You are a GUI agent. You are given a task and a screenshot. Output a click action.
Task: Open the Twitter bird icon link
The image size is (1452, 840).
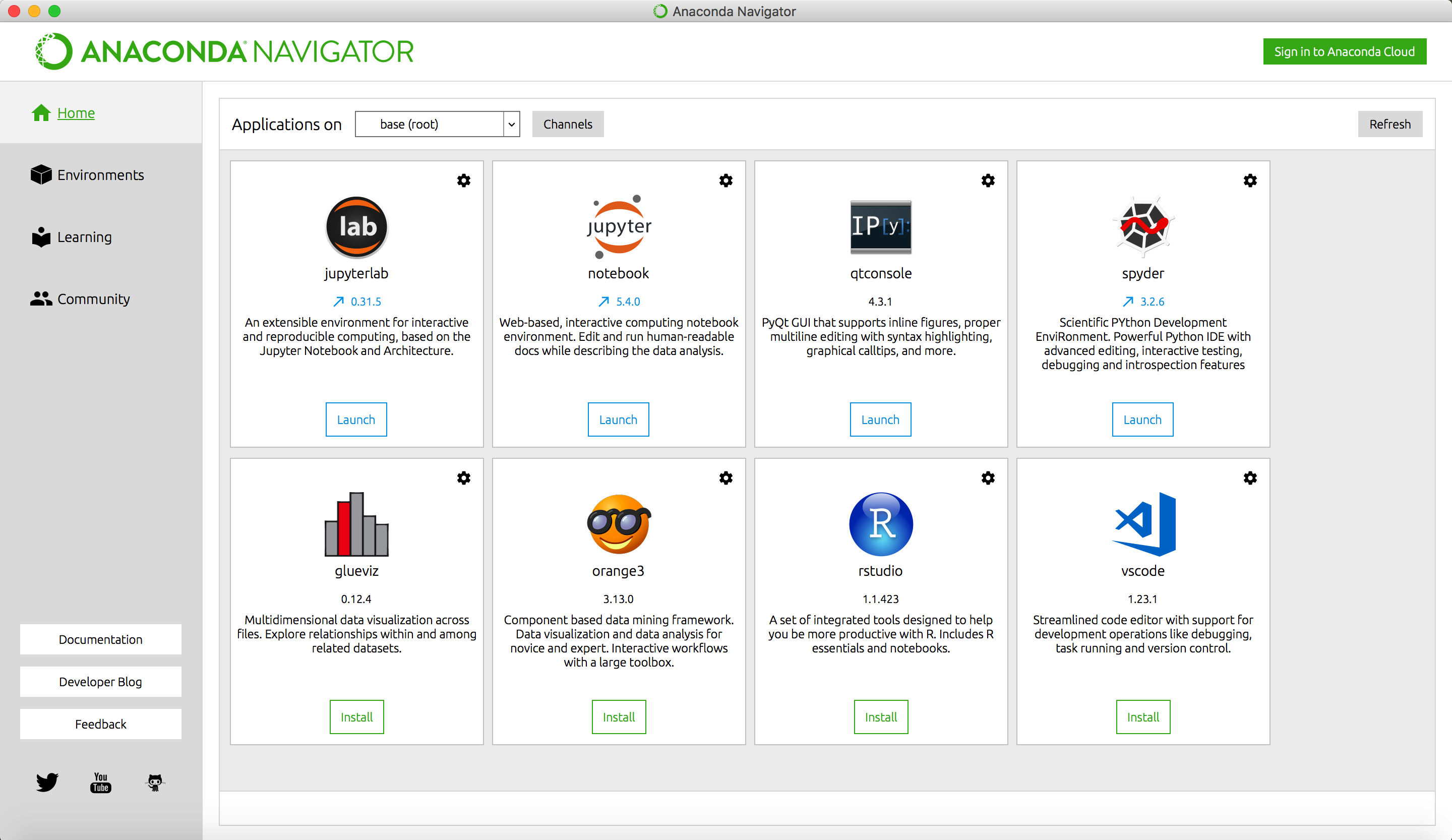pos(47,782)
